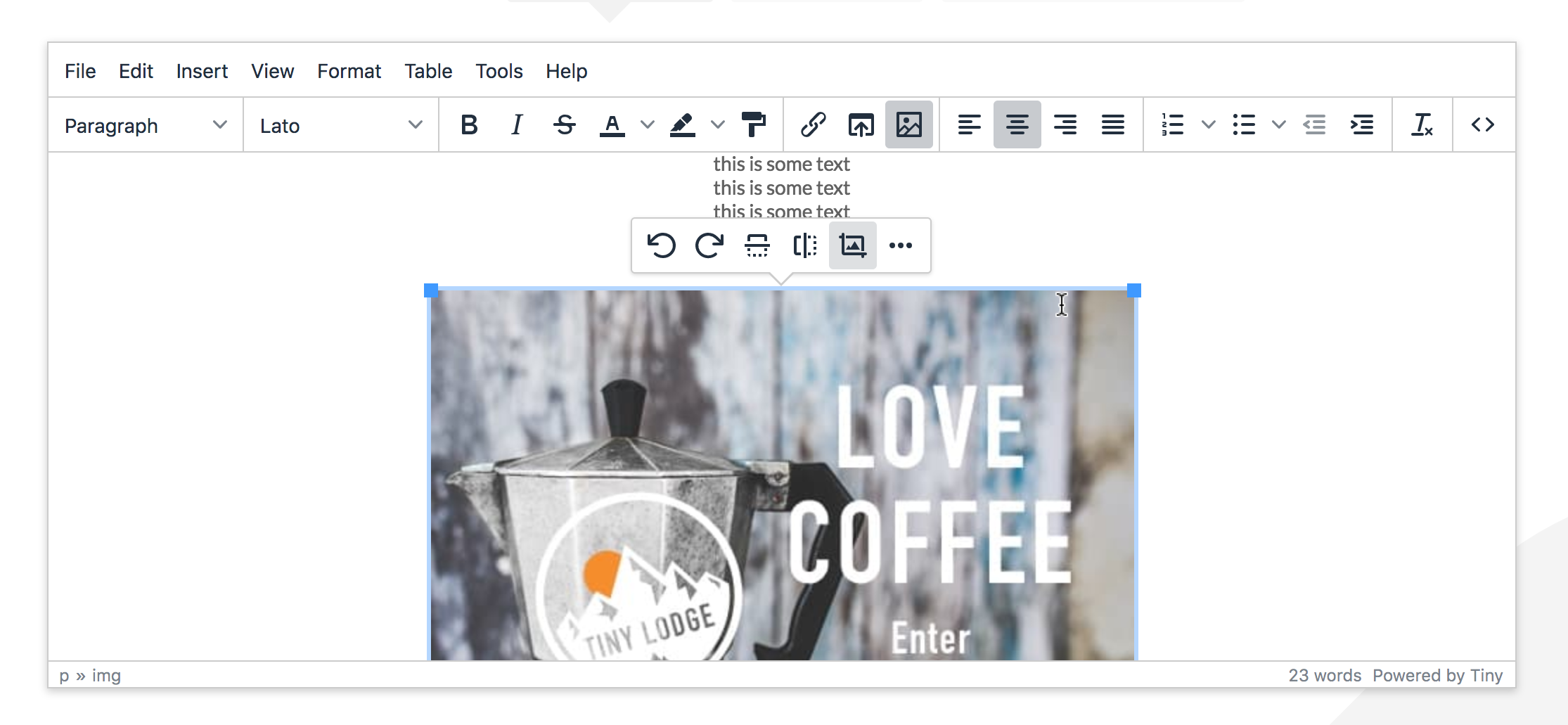The width and height of the screenshot is (1568, 725).
Task: Open the Insert menu
Action: [x=202, y=71]
